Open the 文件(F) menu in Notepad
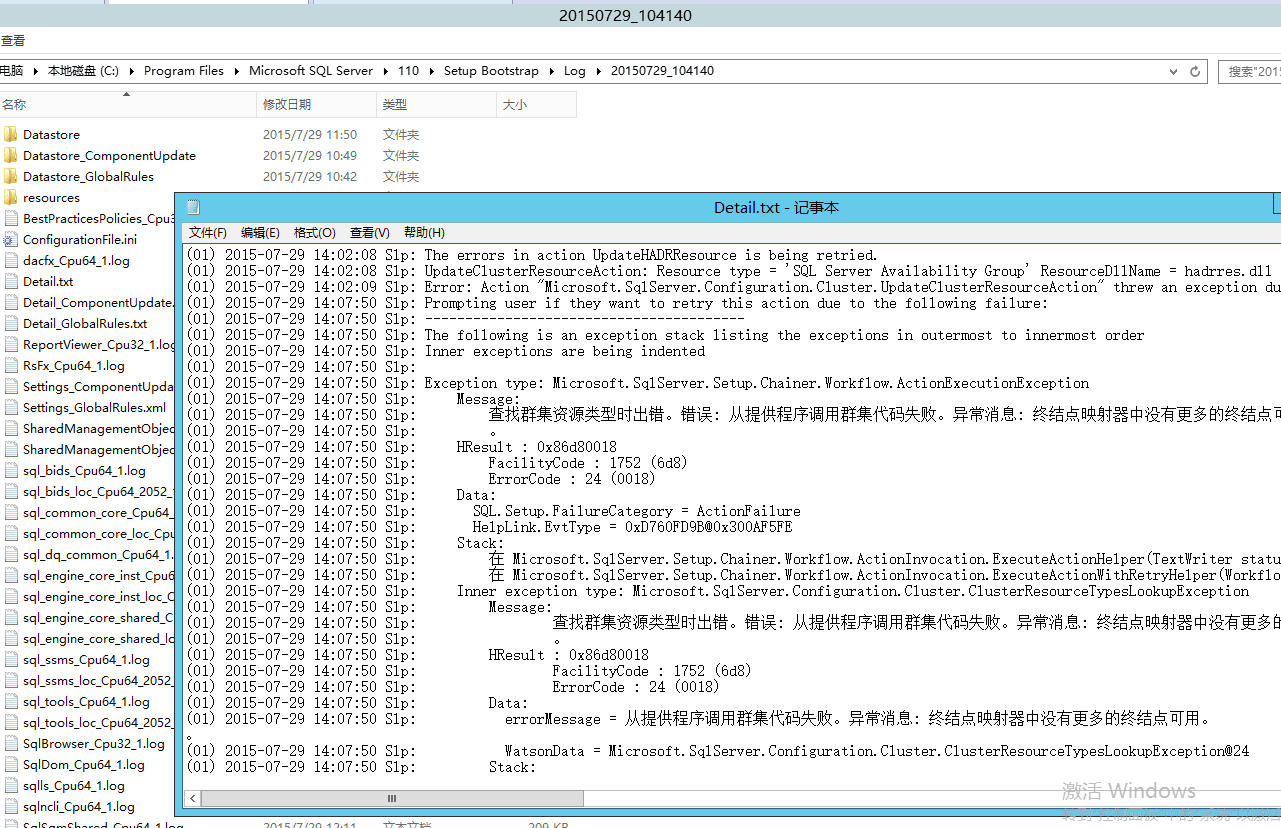This screenshot has height=828, width=1281. 207,232
